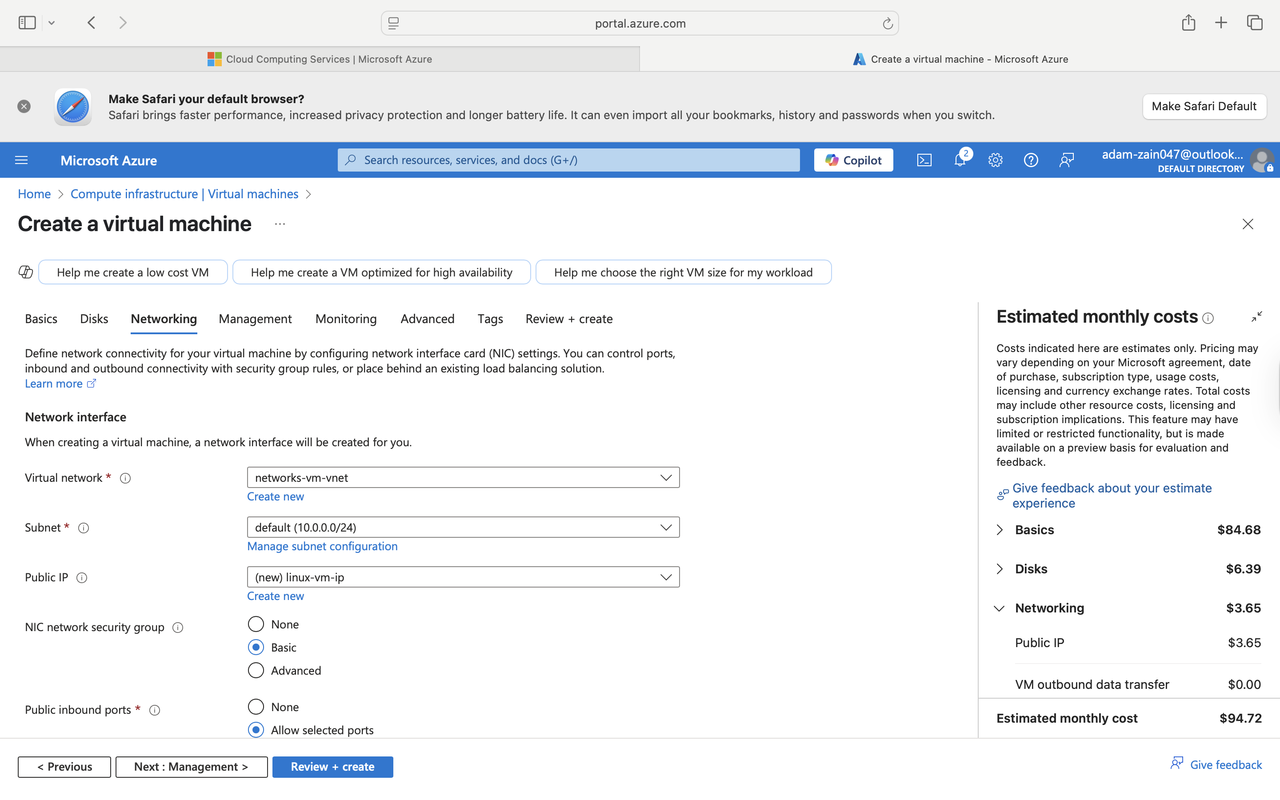Click Compute infrastructure | Virtual machines breadcrumb
The image size is (1280, 800).
pyautogui.click(x=184, y=194)
